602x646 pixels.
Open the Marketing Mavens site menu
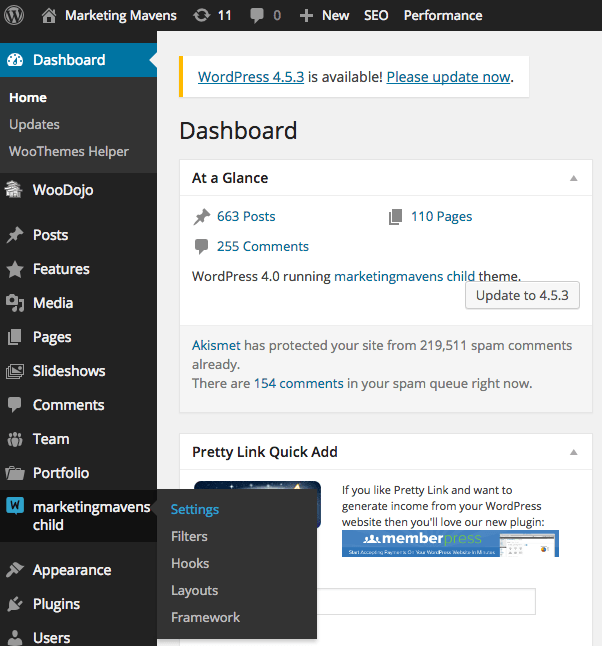tap(121, 16)
